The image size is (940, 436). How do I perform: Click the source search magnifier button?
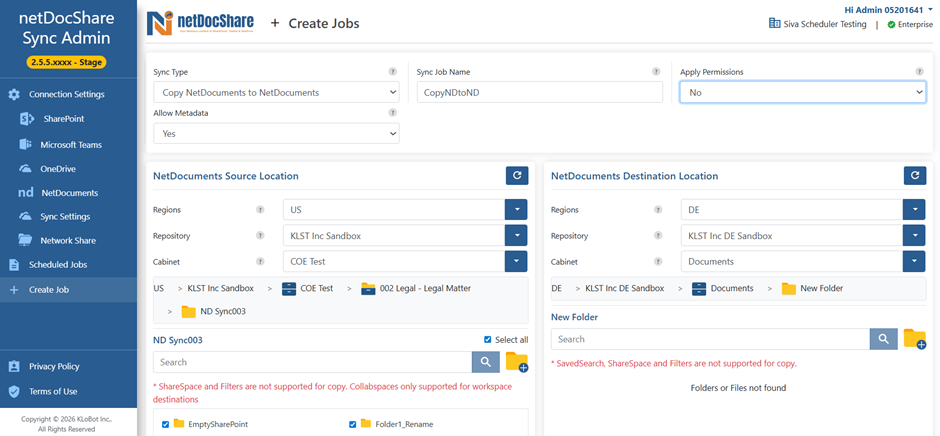486,362
